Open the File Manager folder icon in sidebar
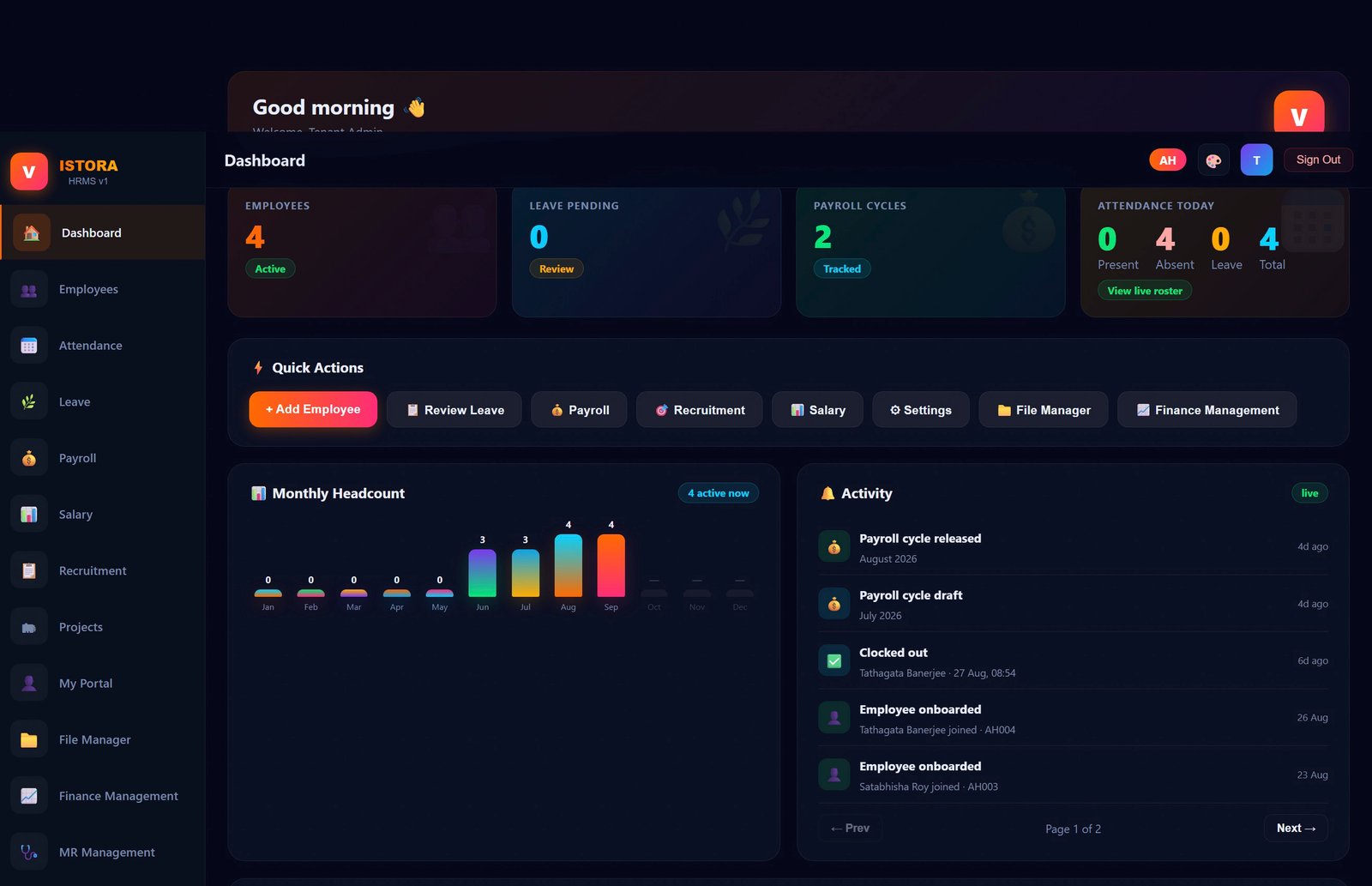Image resolution: width=1372 pixels, height=886 pixels. coord(29,739)
